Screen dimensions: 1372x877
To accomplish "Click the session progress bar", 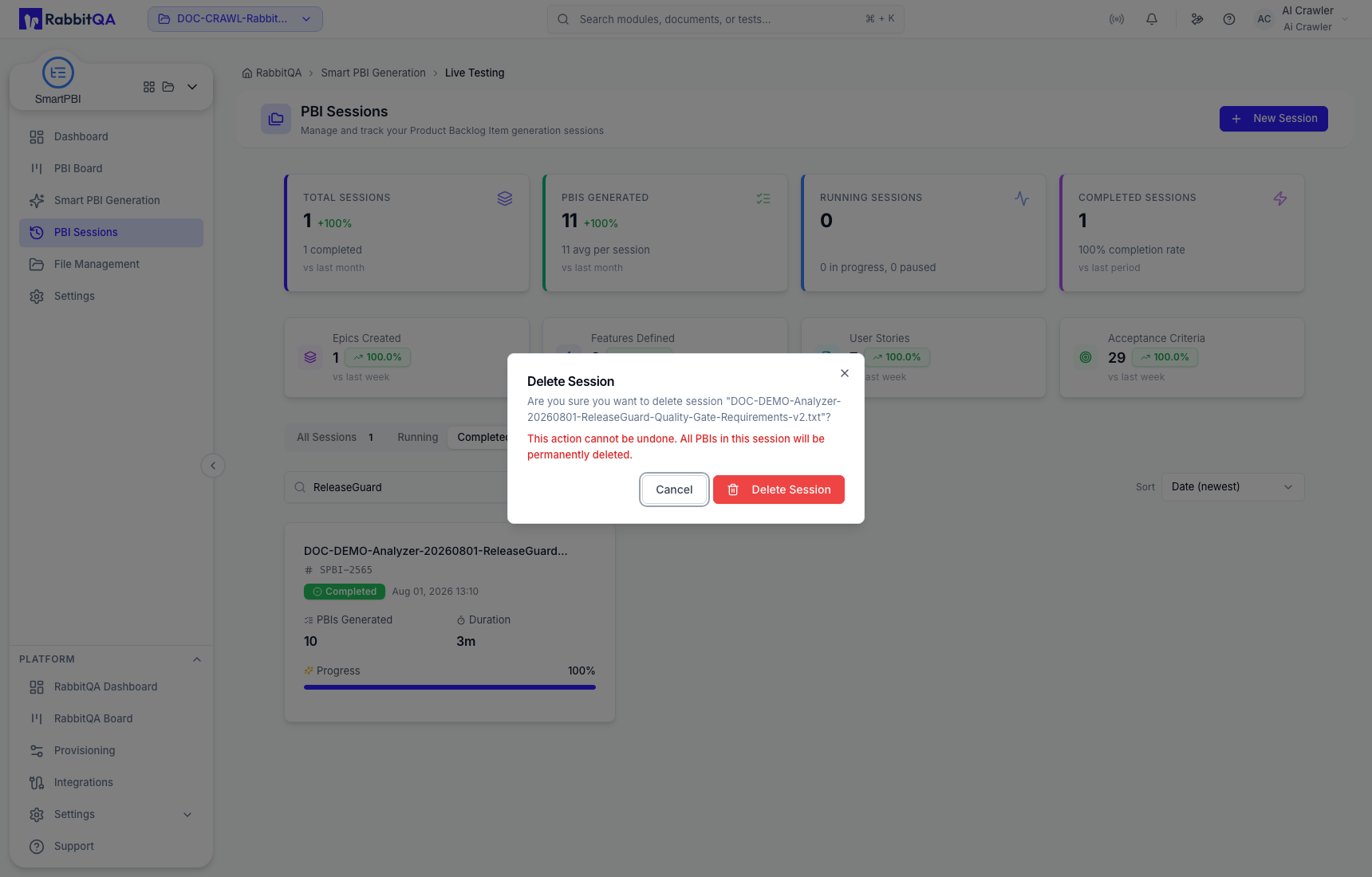I will 450,687.
